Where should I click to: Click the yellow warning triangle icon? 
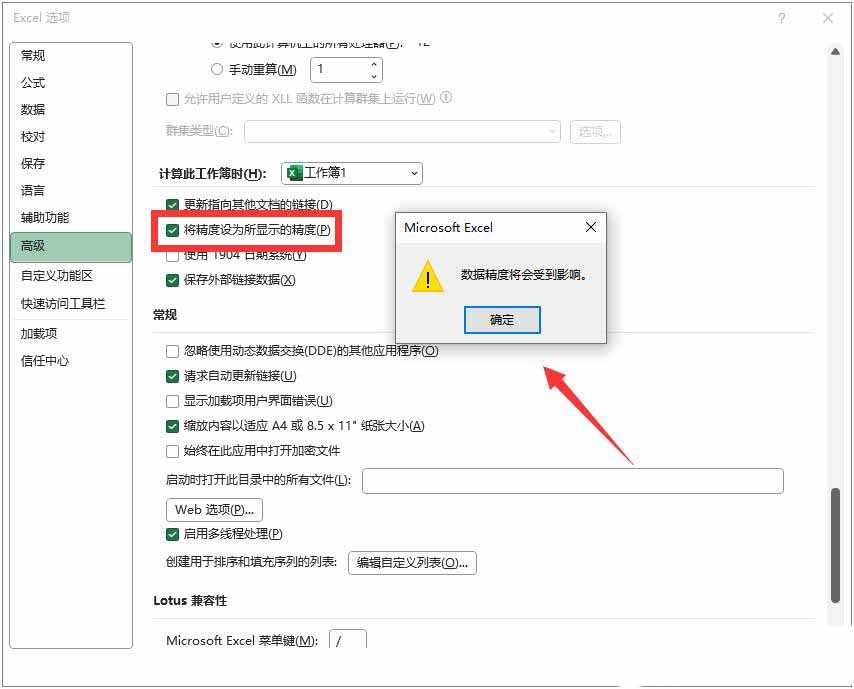click(x=428, y=276)
